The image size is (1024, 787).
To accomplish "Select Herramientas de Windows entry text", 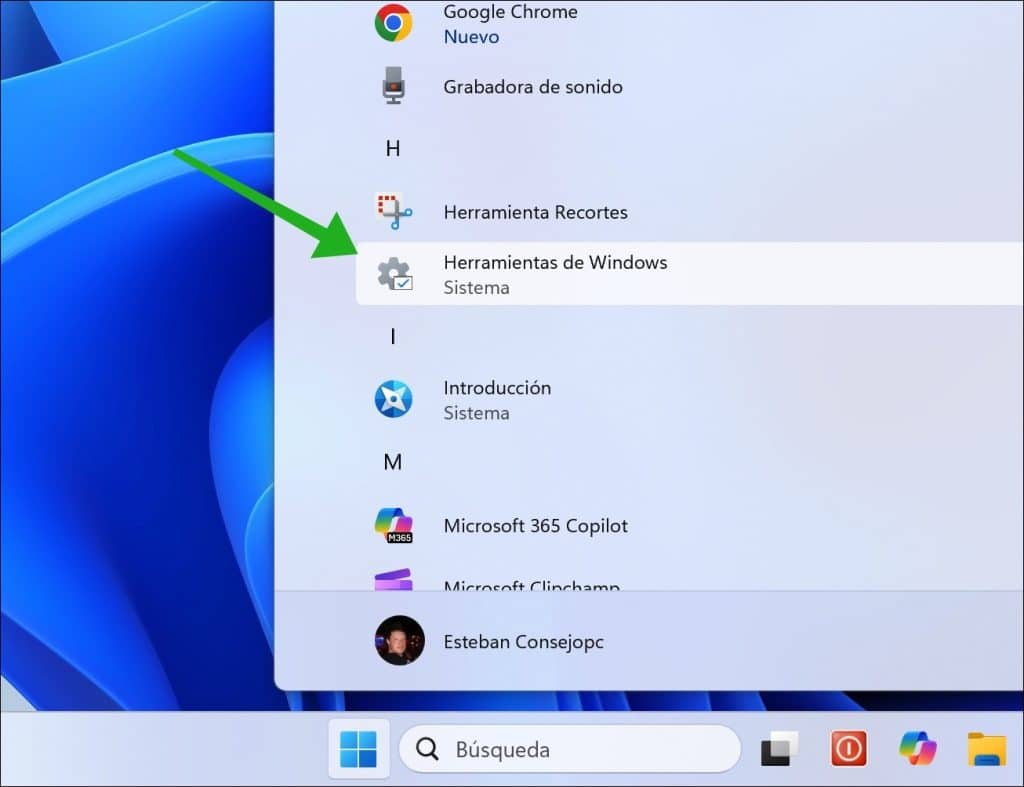I will click(x=555, y=263).
